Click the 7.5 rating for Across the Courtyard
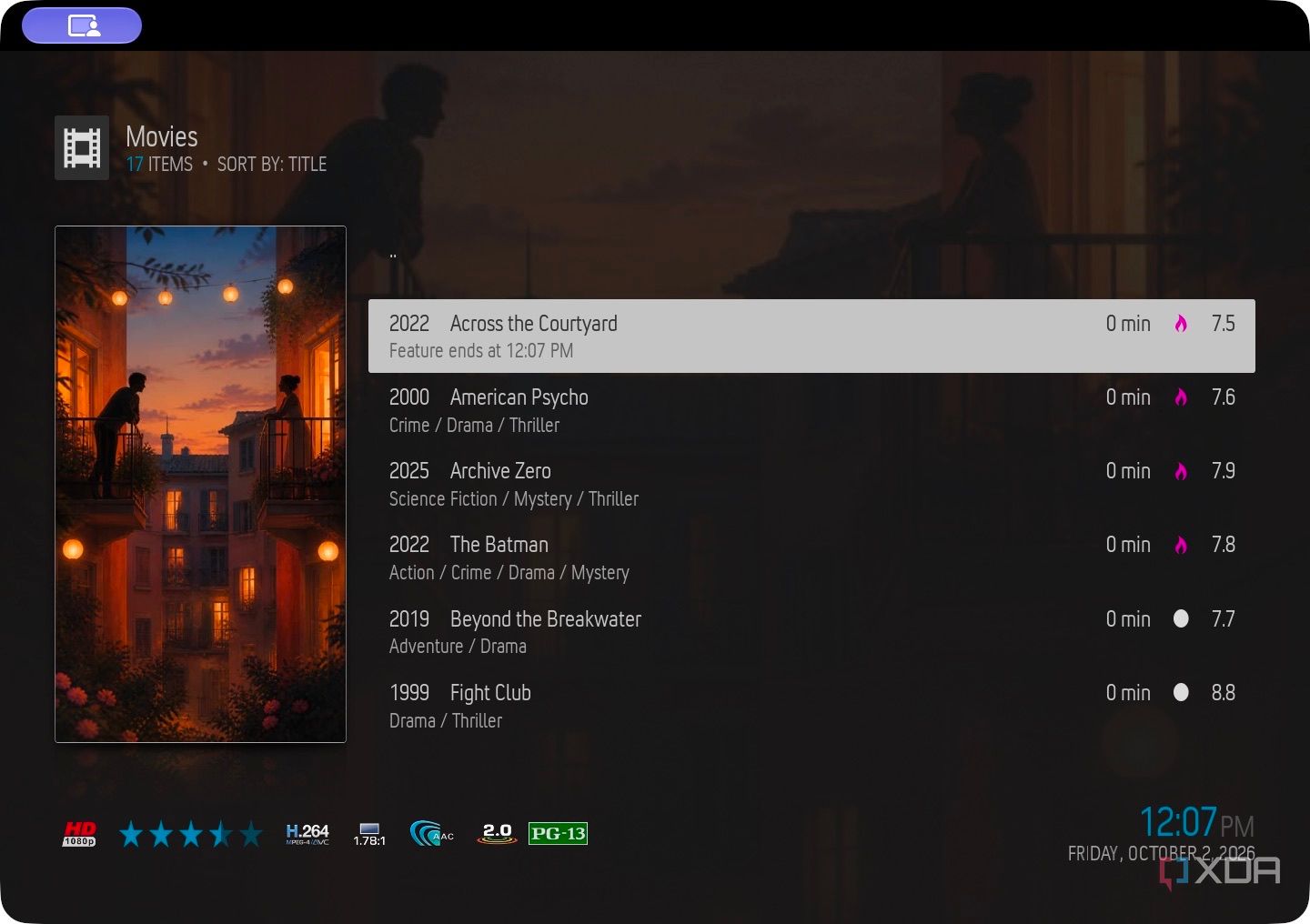The height and width of the screenshot is (924, 1310). point(1224,324)
